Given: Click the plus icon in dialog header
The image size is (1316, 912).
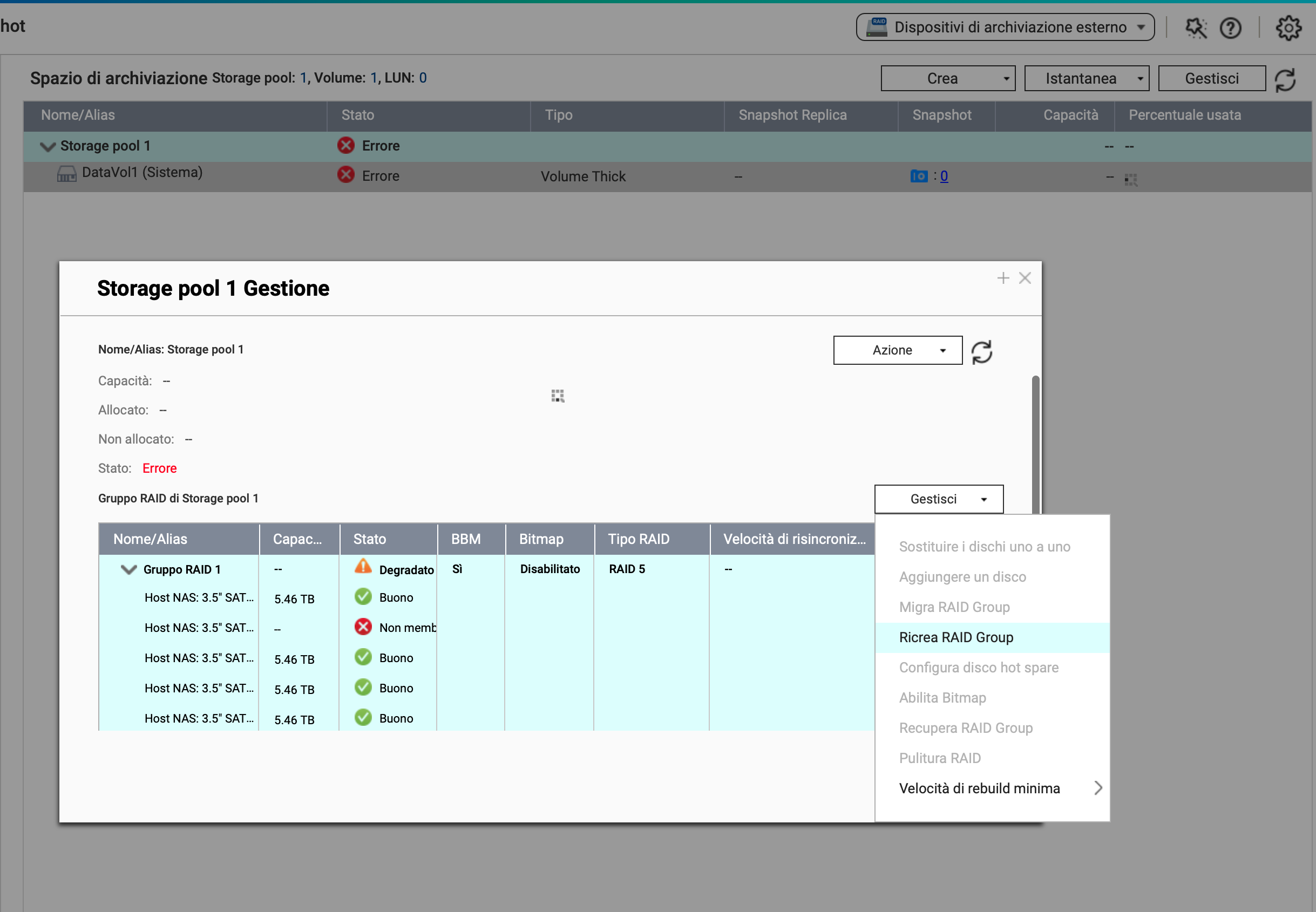Looking at the screenshot, I should point(1003,278).
